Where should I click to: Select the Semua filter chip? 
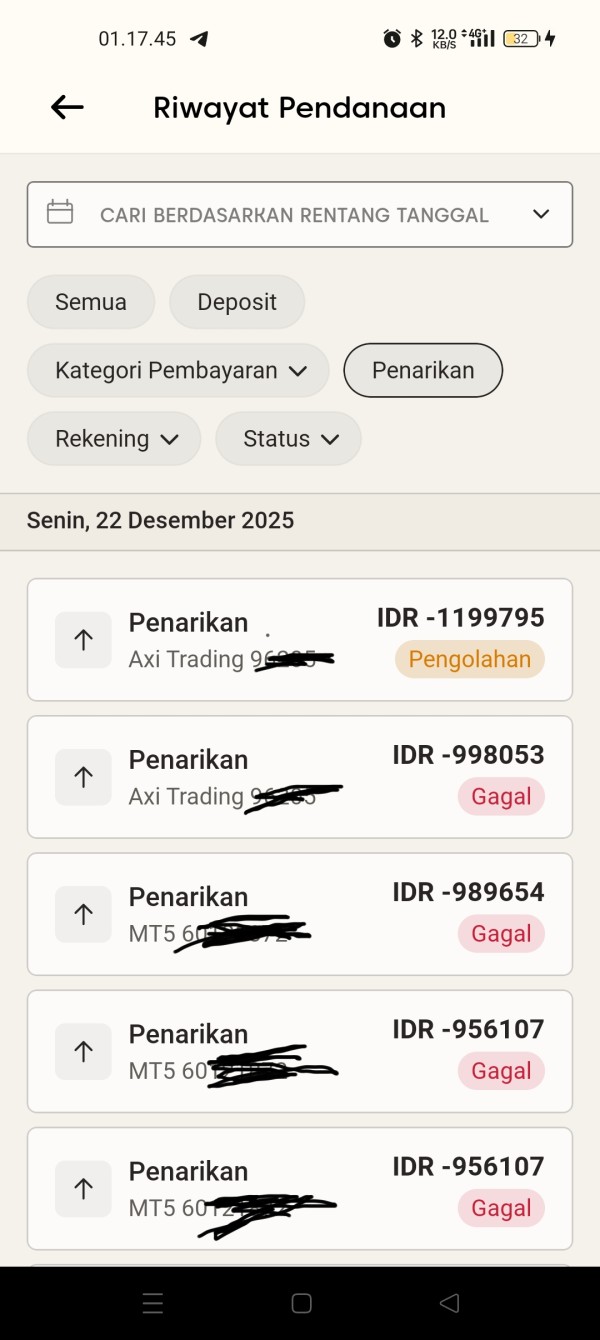point(91,302)
